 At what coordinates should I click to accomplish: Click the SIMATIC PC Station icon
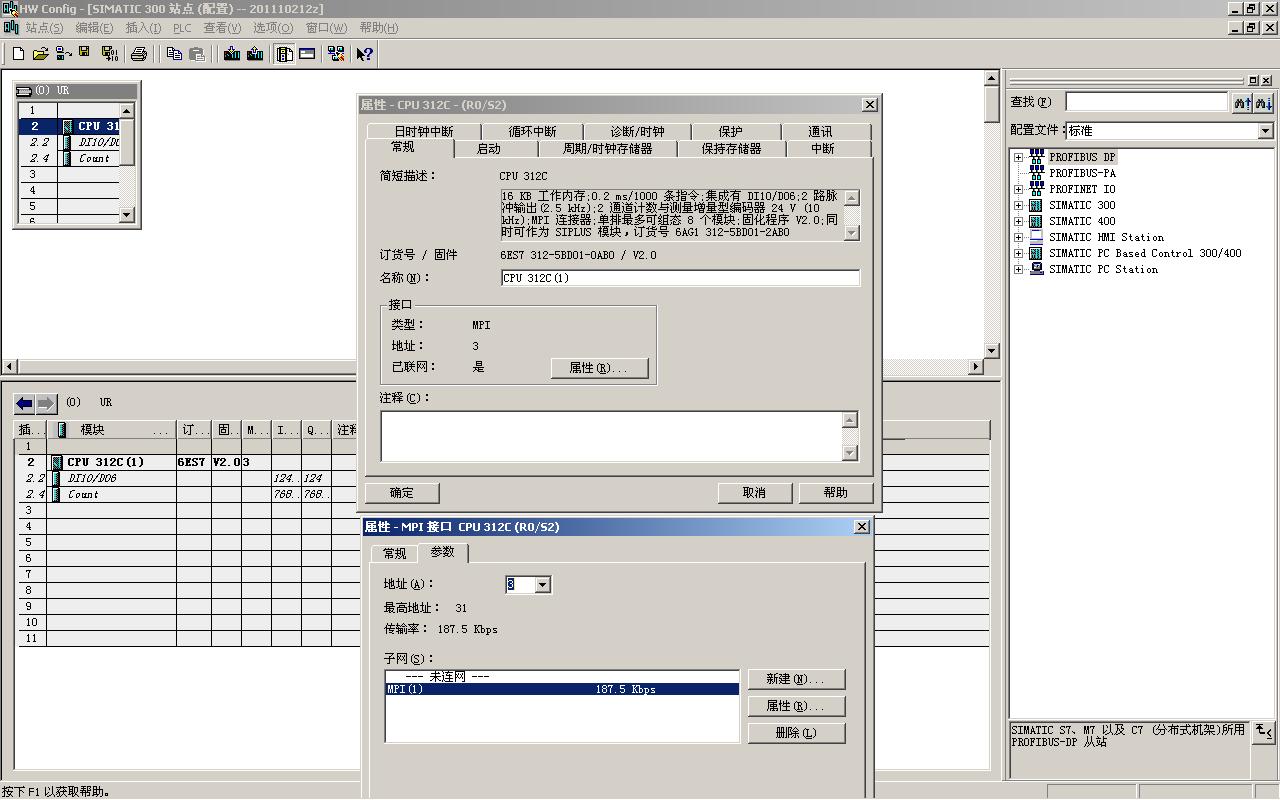click(1036, 269)
